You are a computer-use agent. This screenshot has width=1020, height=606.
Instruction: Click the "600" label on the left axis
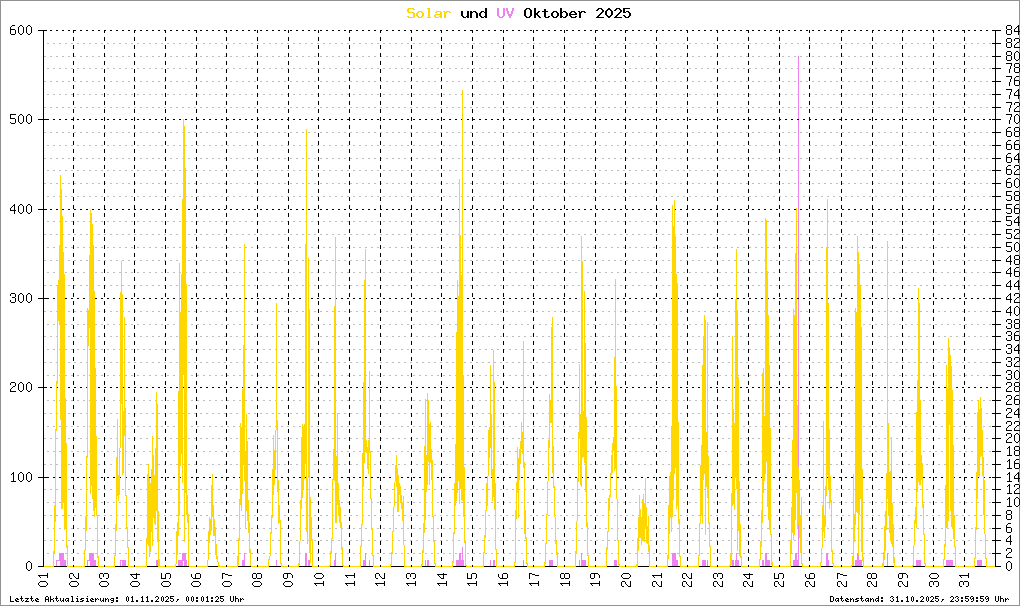pyautogui.click(x=22, y=31)
